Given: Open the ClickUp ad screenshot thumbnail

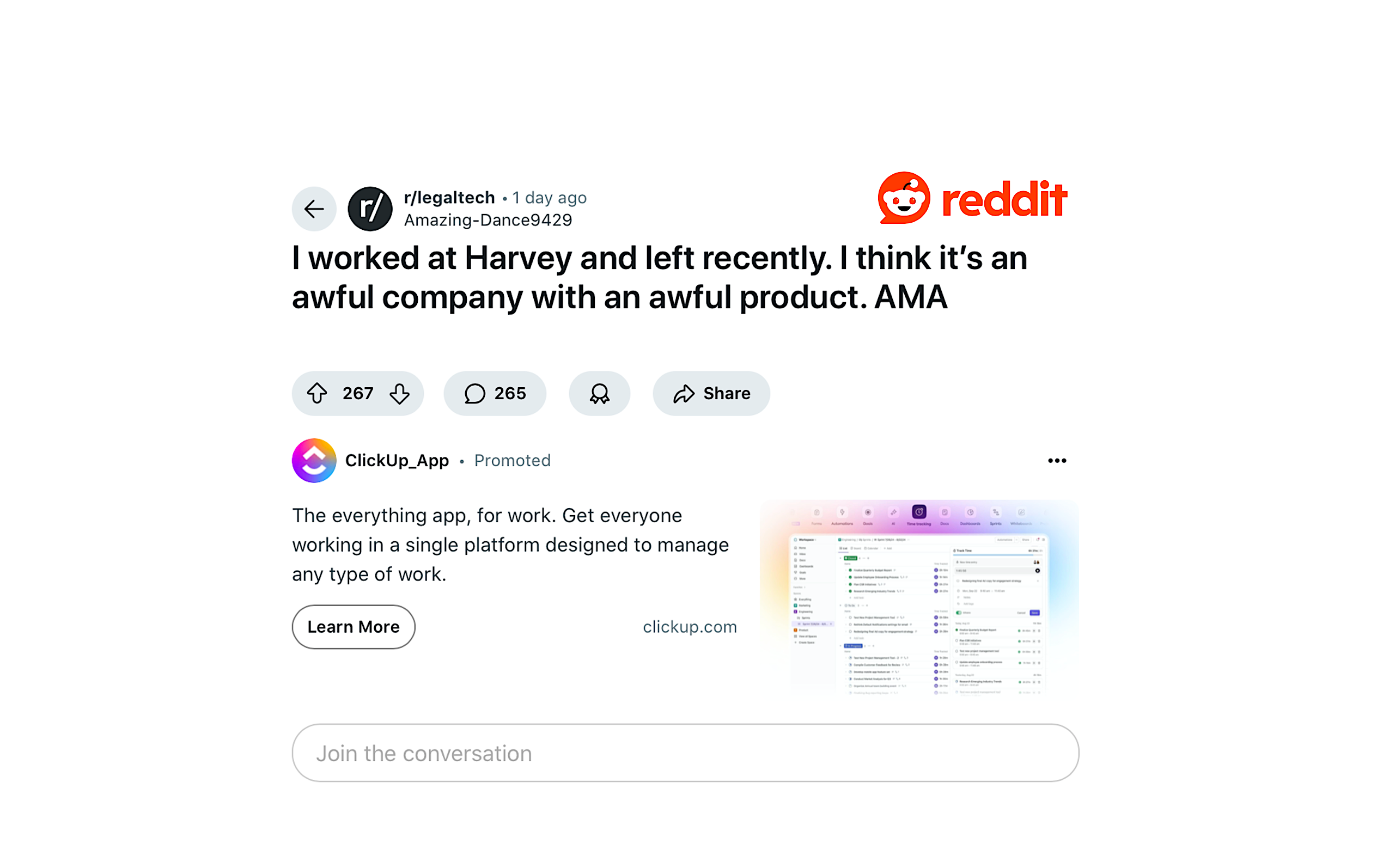Looking at the screenshot, I should tap(919, 597).
